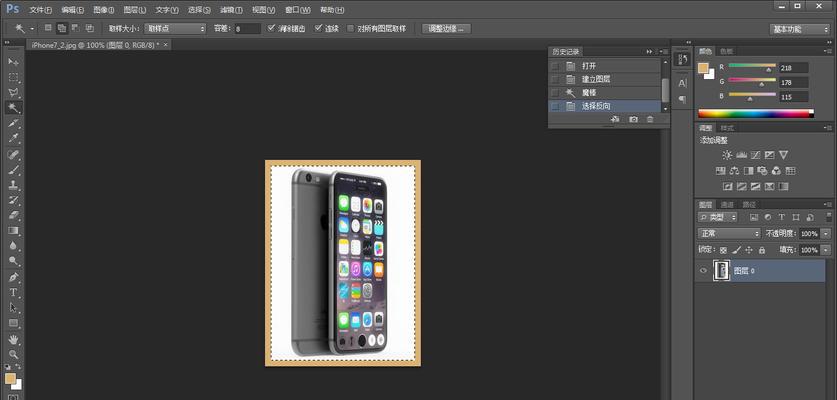Viewport: 837px width, 400px height.
Task: Select the Path Selection tool
Action: 13,308
